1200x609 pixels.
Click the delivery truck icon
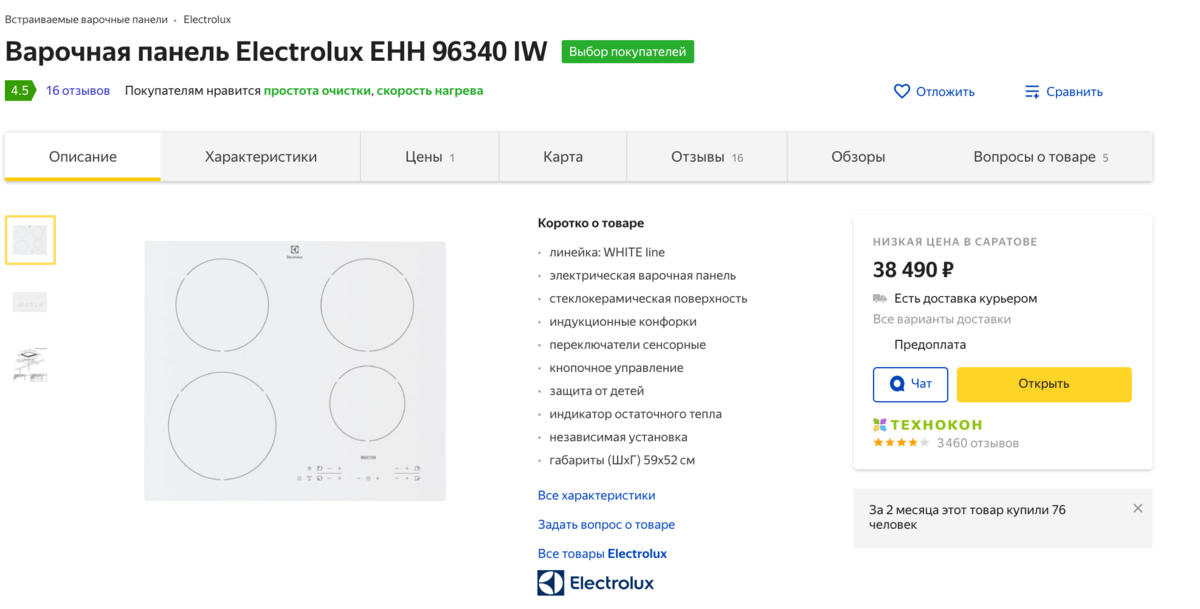point(880,298)
